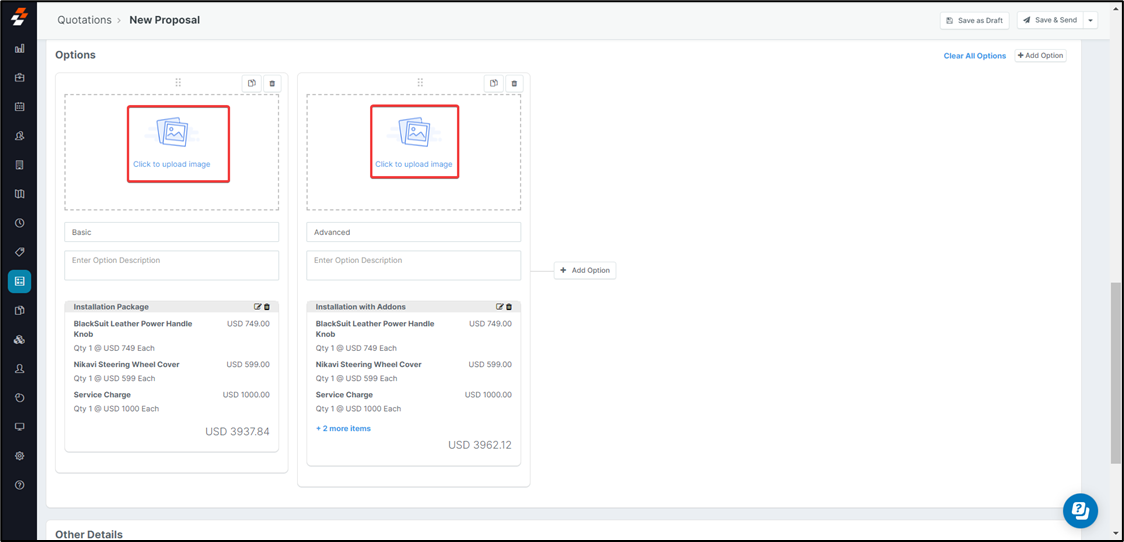Open the building sidebar icon
This screenshot has height=542, width=1124.
19,165
